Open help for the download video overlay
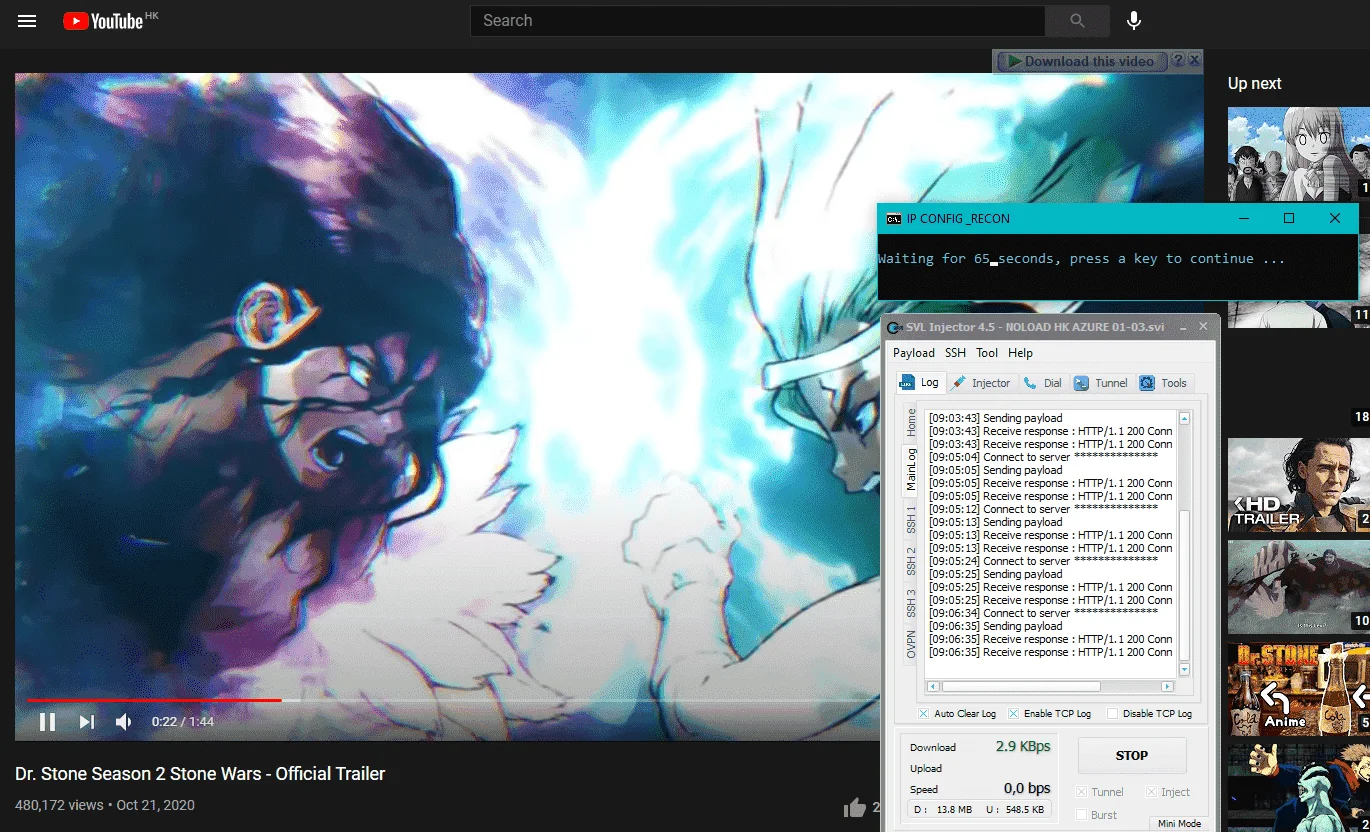Image resolution: width=1370 pixels, height=832 pixels. click(1178, 61)
